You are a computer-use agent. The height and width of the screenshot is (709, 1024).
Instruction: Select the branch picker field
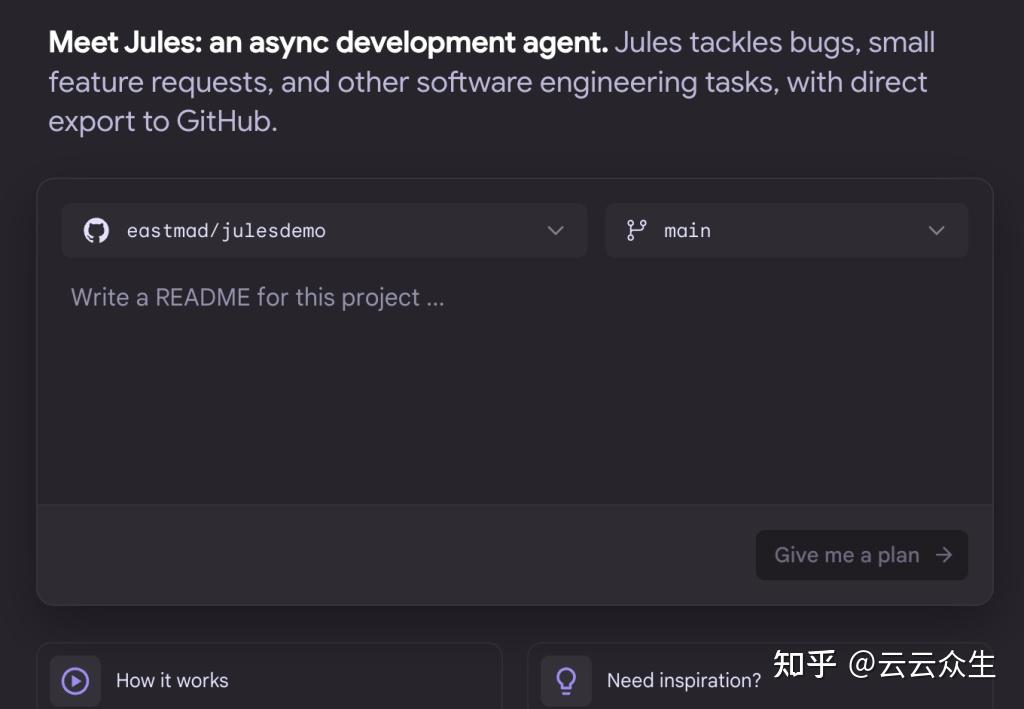point(786,230)
